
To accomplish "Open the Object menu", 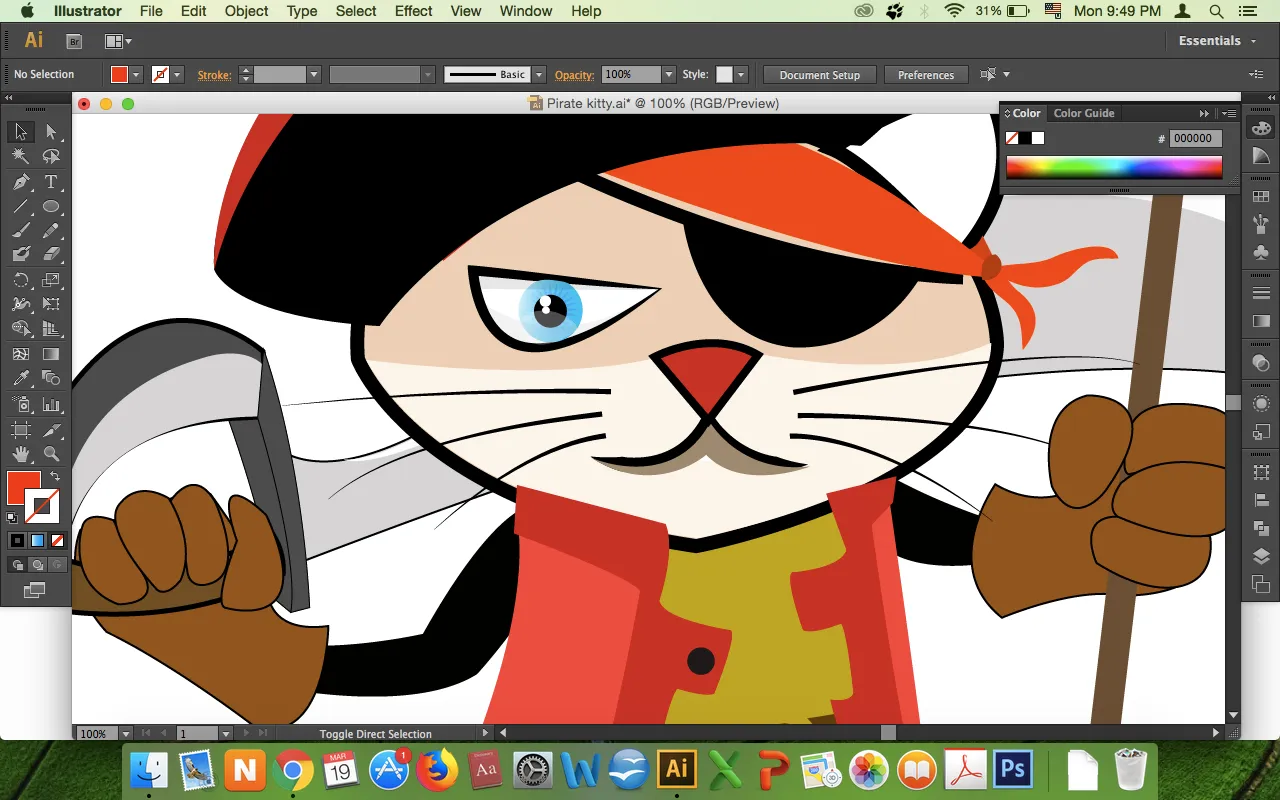I will [246, 11].
